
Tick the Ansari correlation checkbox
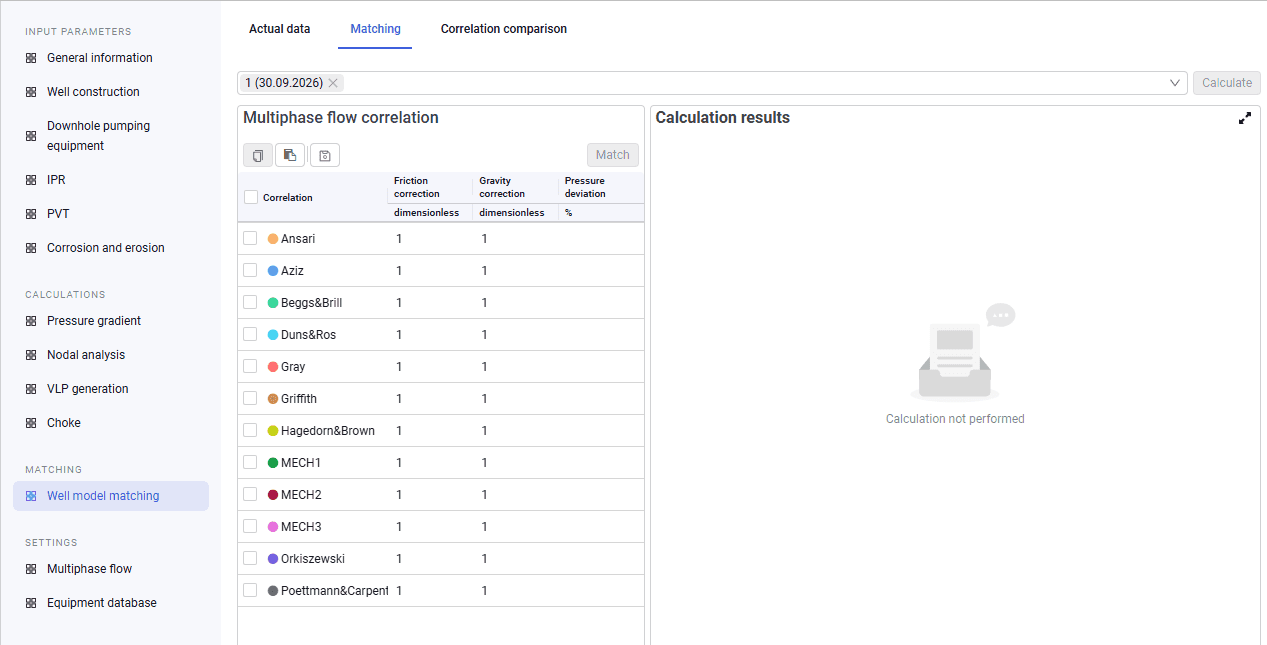coord(250,238)
